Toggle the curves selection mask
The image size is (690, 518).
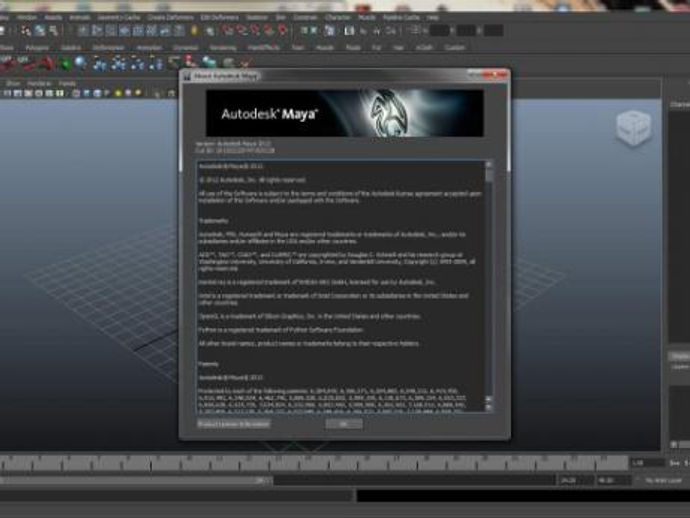110,30
